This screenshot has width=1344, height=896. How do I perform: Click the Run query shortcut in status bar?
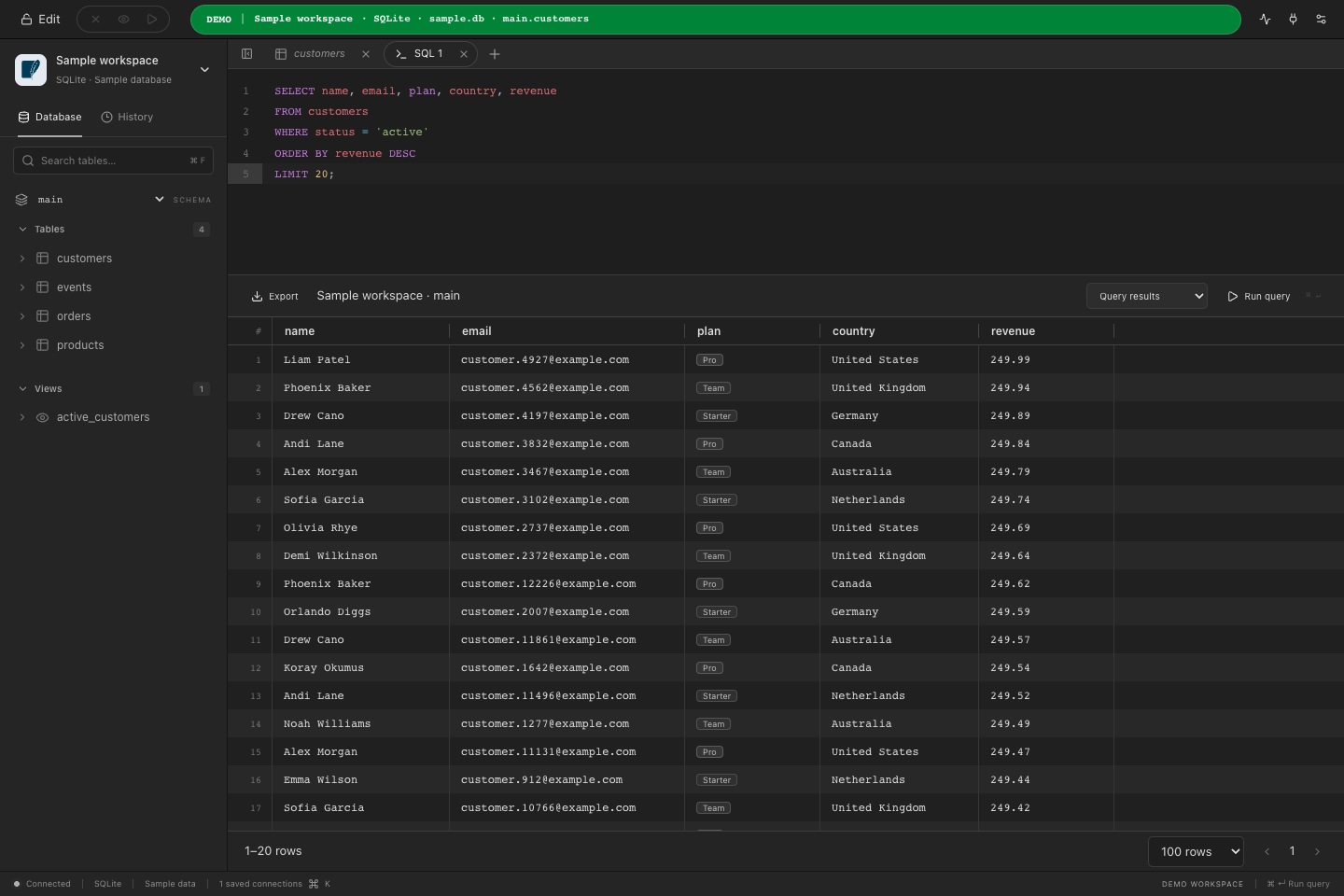point(1297,884)
